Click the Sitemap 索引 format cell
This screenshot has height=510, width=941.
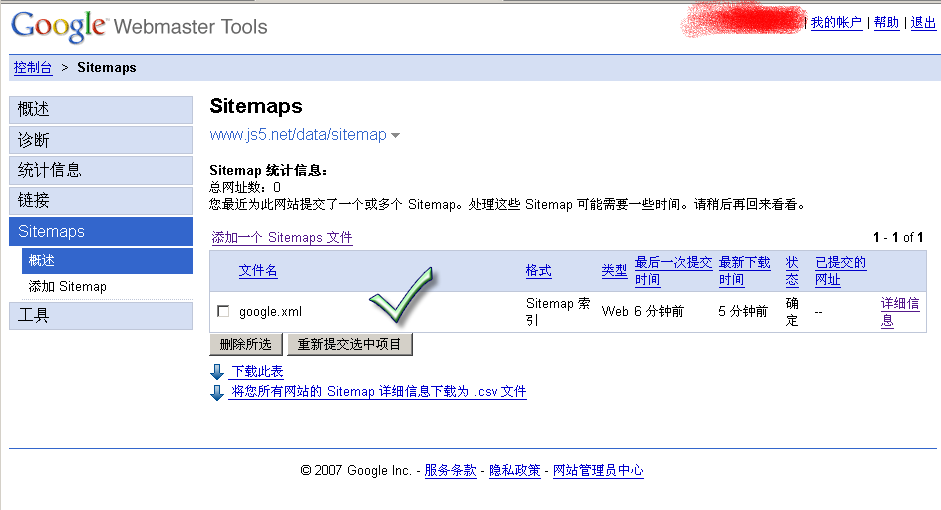[x=558, y=312]
